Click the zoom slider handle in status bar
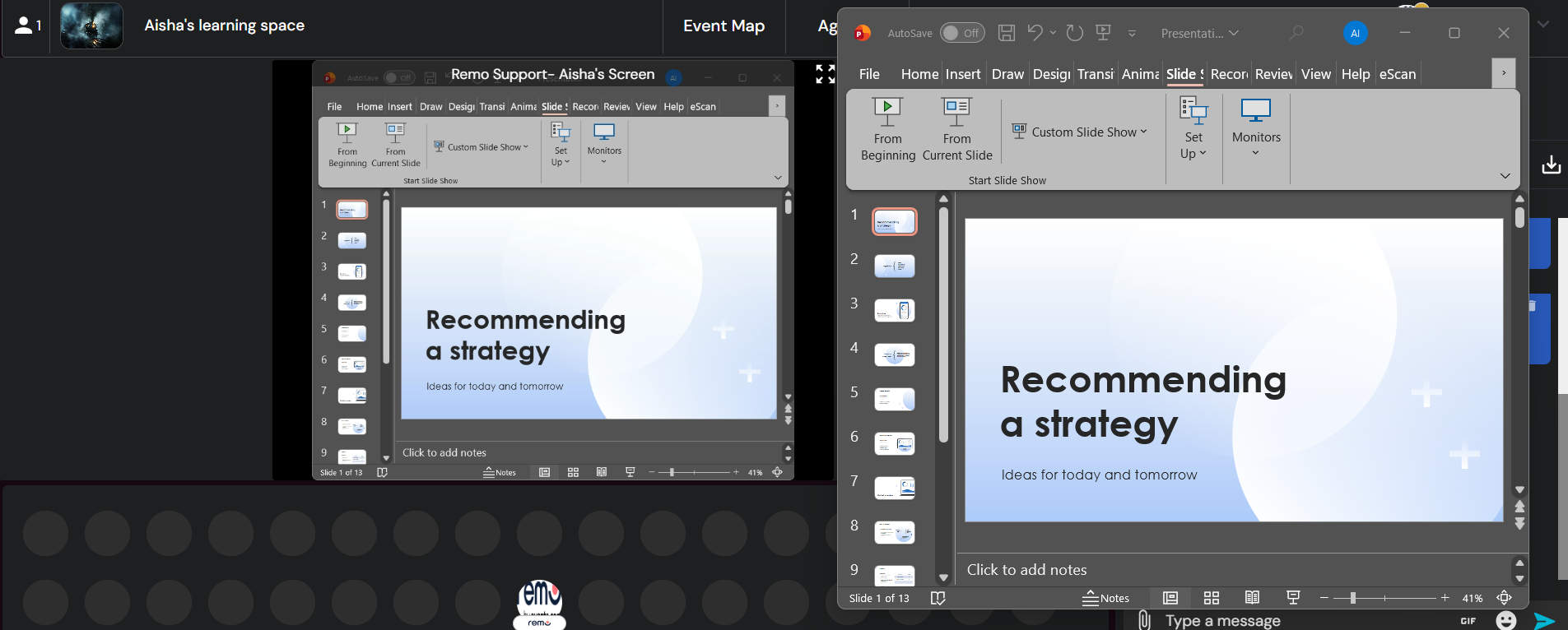The width and height of the screenshot is (1568, 630). click(1352, 598)
